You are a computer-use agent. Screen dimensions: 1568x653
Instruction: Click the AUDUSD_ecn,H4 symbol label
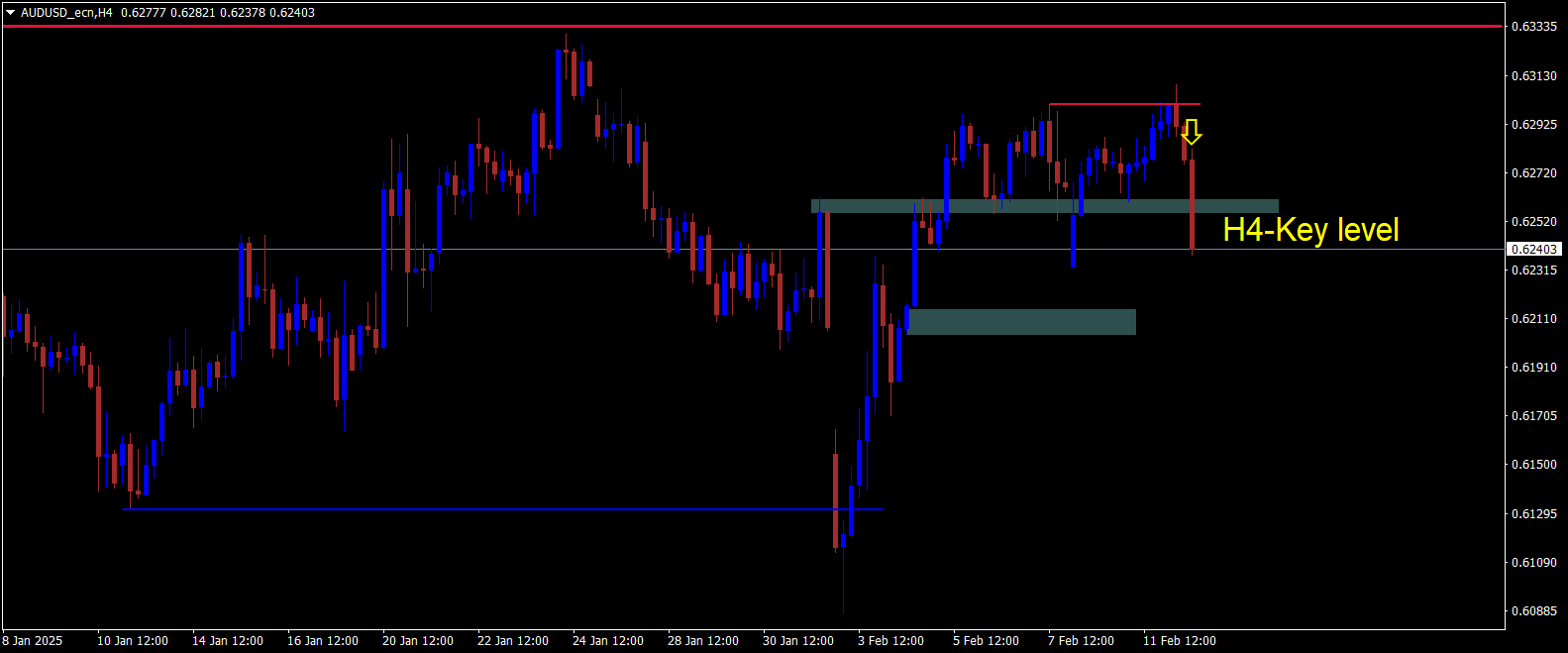[66, 13]
